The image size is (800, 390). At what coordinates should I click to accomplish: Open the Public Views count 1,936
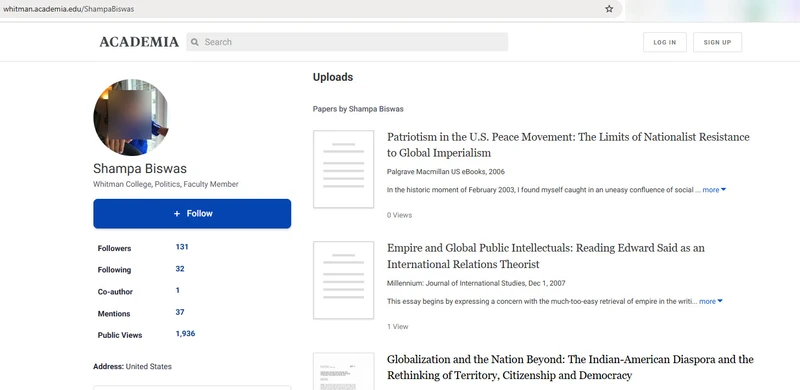(185, 334)
